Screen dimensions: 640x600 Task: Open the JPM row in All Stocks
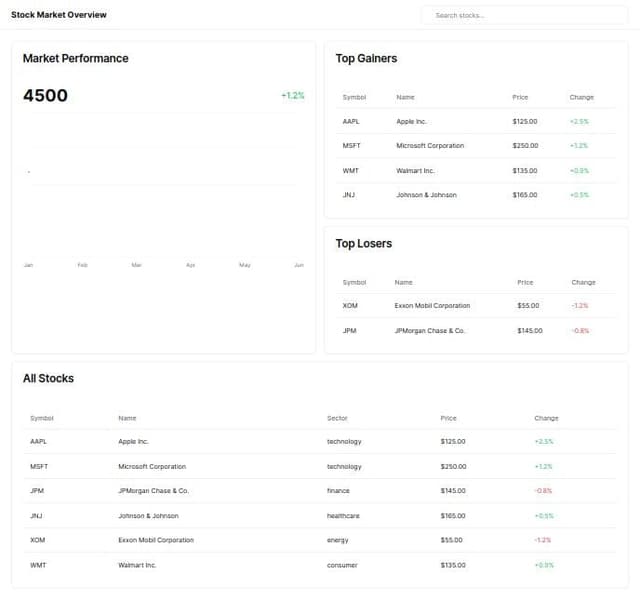click(x=320, y=491)
